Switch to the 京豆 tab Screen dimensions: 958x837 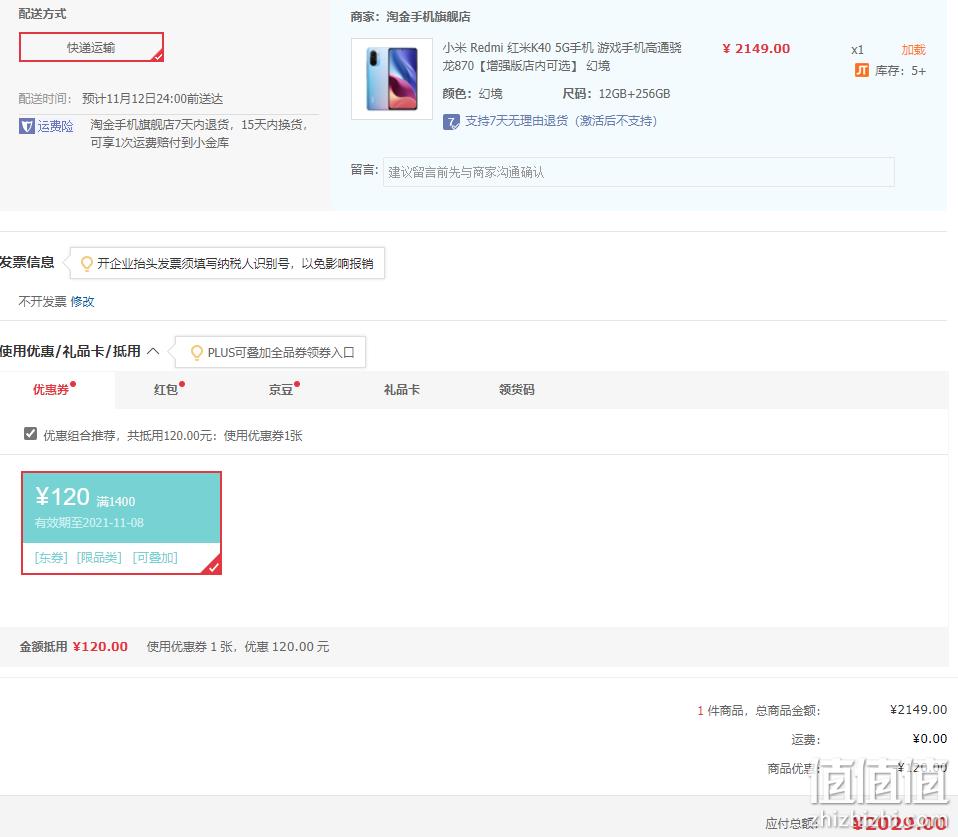(281, 389)
